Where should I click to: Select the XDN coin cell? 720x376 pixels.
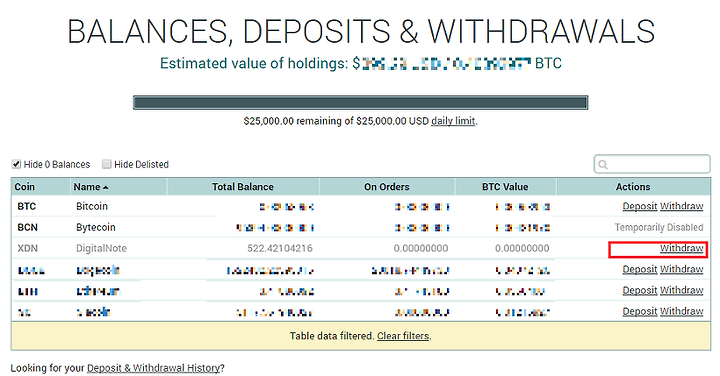(x=28, y=248)
